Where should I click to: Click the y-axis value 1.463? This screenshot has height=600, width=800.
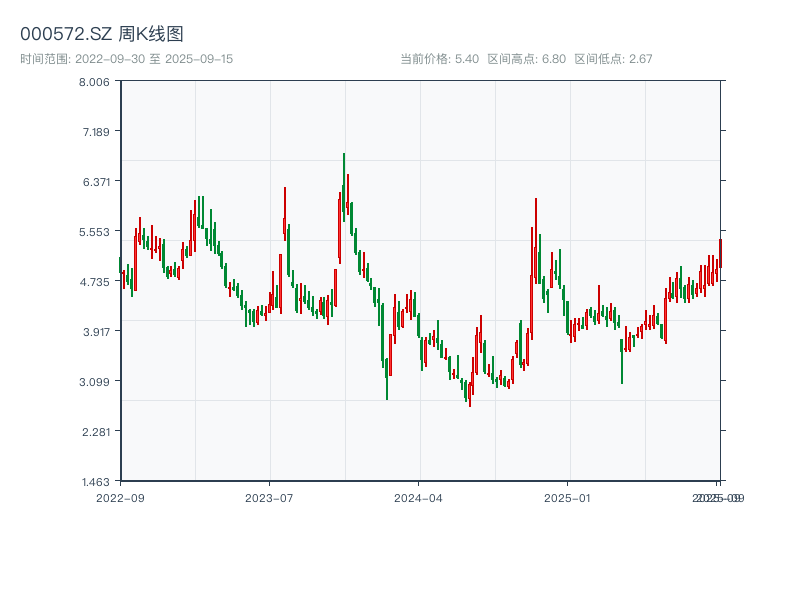point(96,482)
